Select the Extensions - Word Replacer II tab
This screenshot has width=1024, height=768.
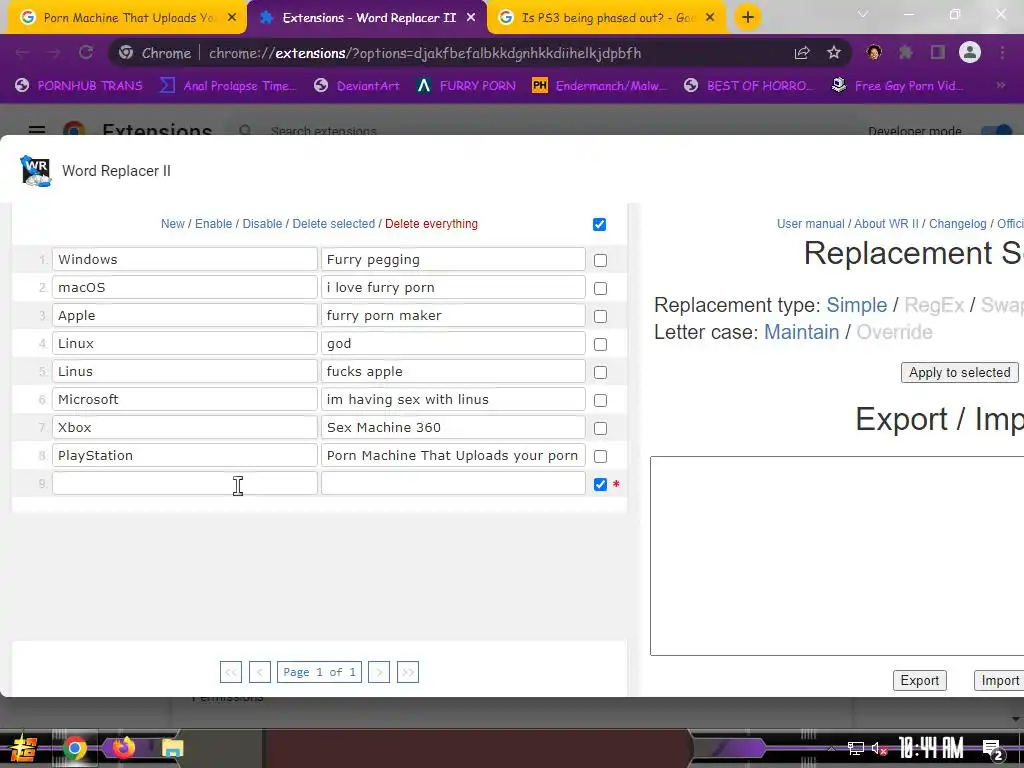click(368, 18)
